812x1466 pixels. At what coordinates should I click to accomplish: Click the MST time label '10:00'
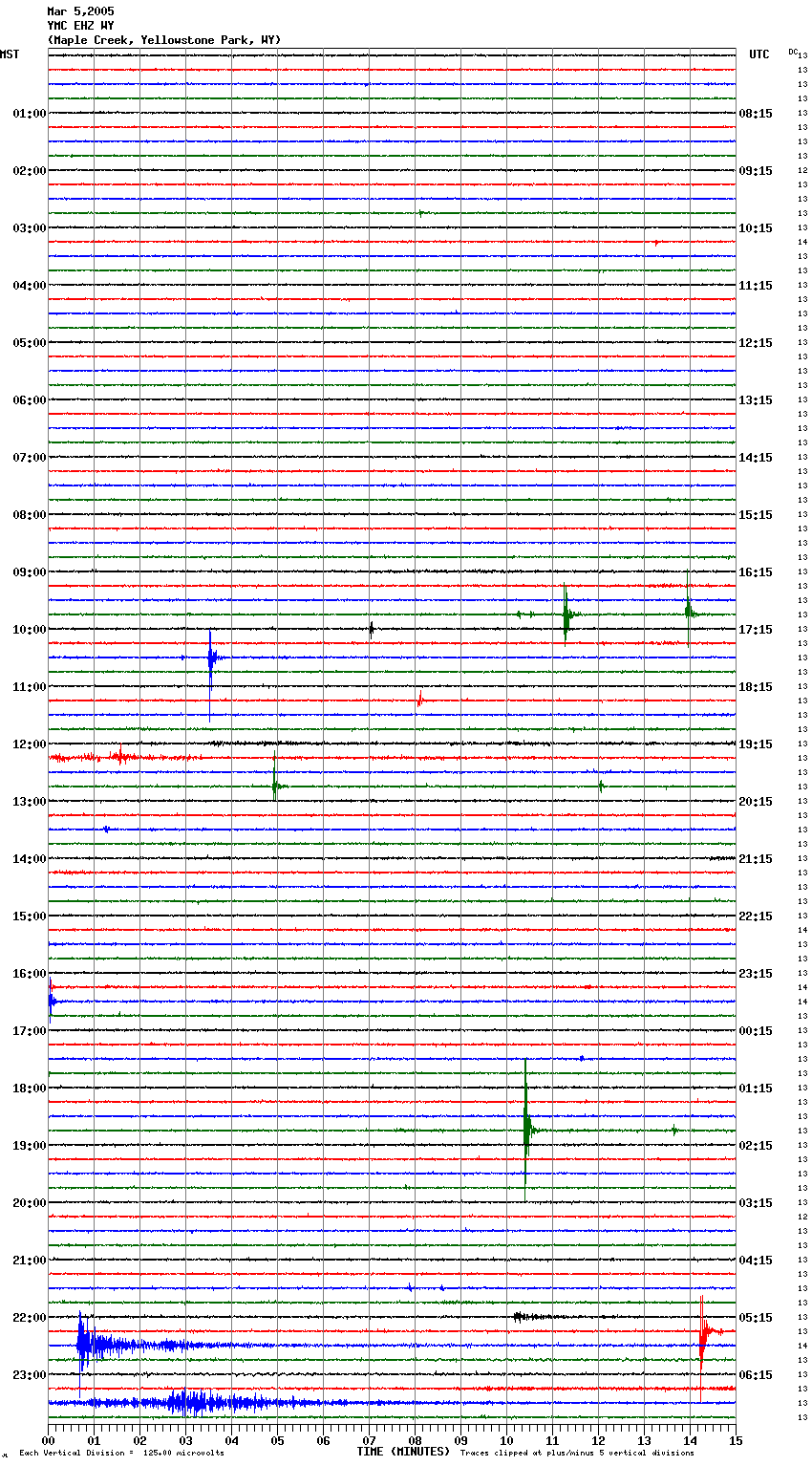[x=30, y=630]
